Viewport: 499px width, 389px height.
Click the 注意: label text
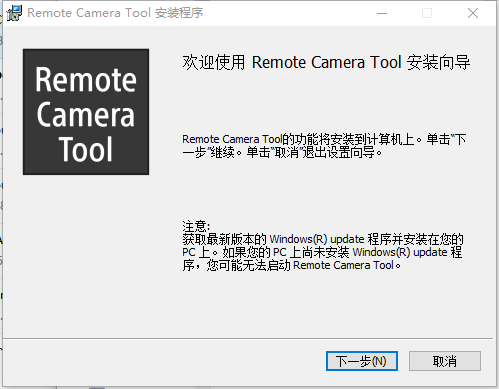click(196, 226)
